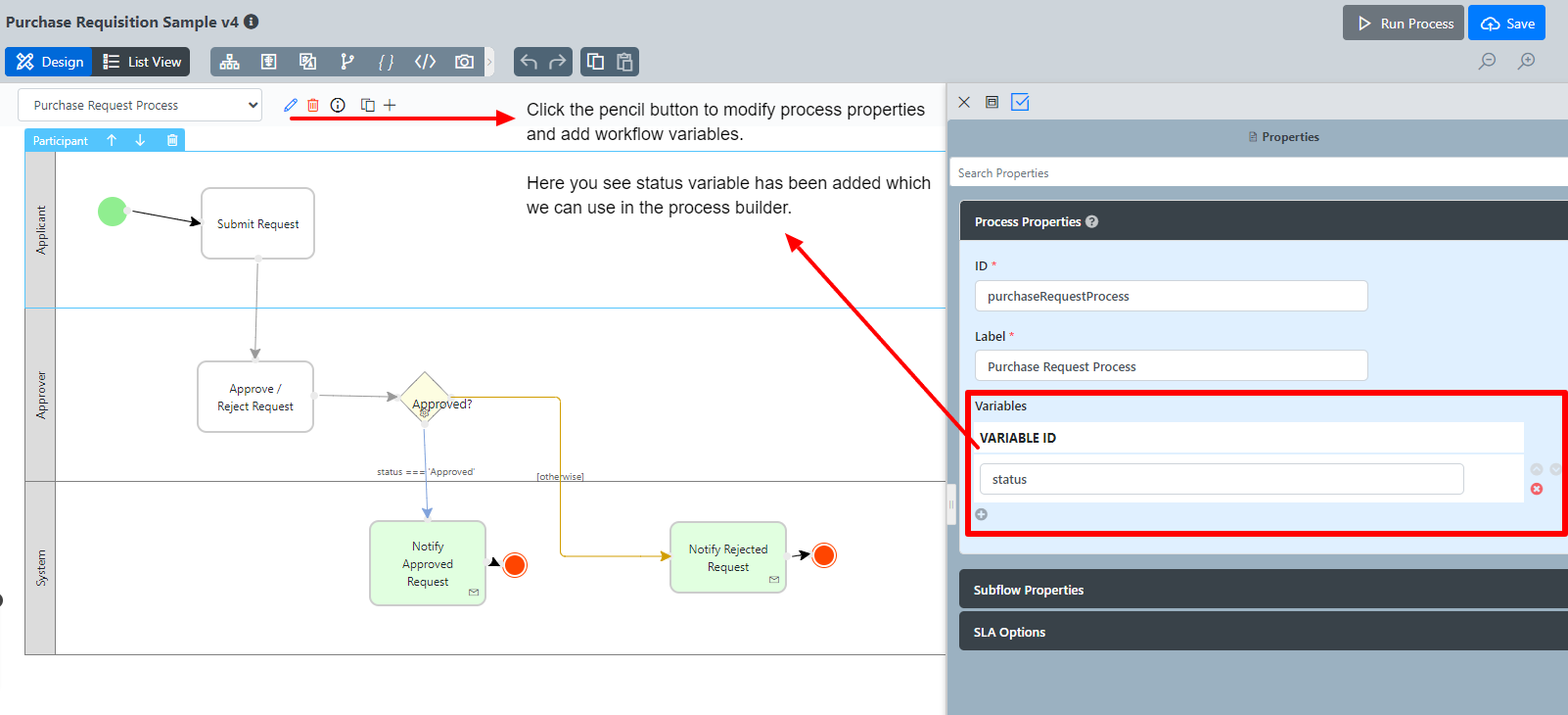Switch to the List View tab
The height and width of the screenshot is (715, 1568).
coord(142,62)
